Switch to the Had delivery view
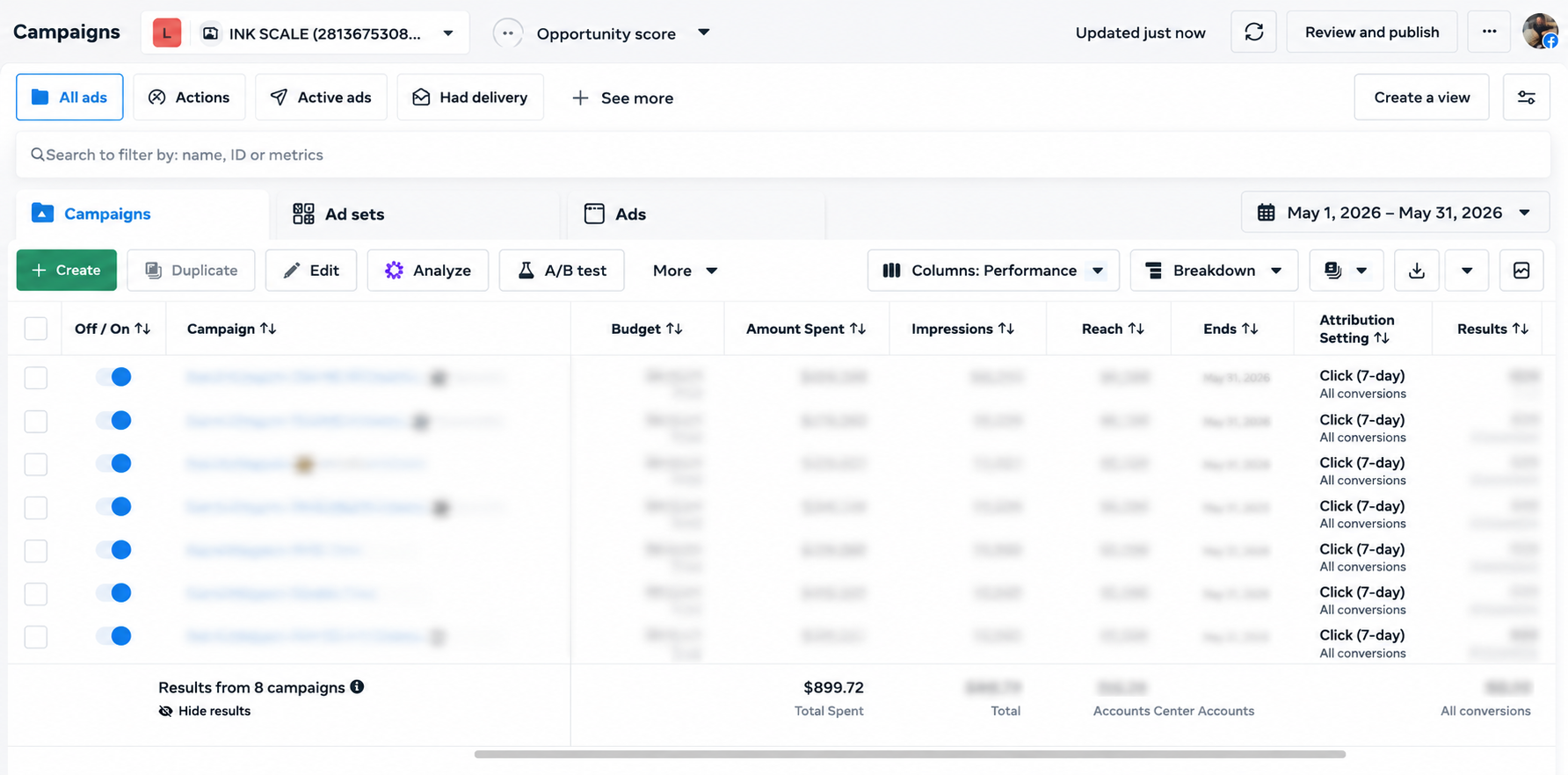 [470, 98]
